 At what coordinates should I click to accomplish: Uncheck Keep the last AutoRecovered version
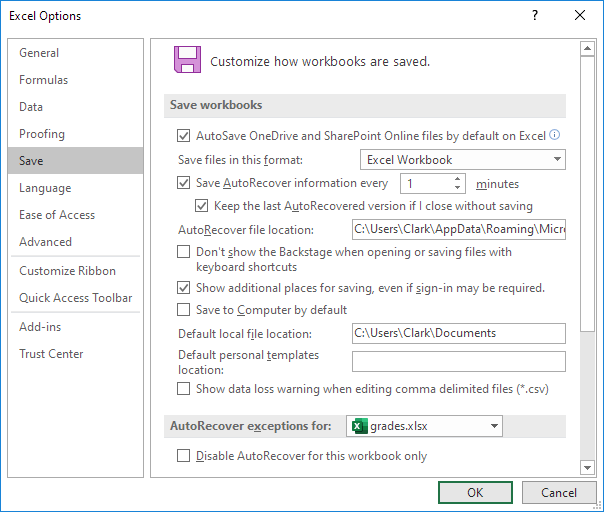pos(203,206)
